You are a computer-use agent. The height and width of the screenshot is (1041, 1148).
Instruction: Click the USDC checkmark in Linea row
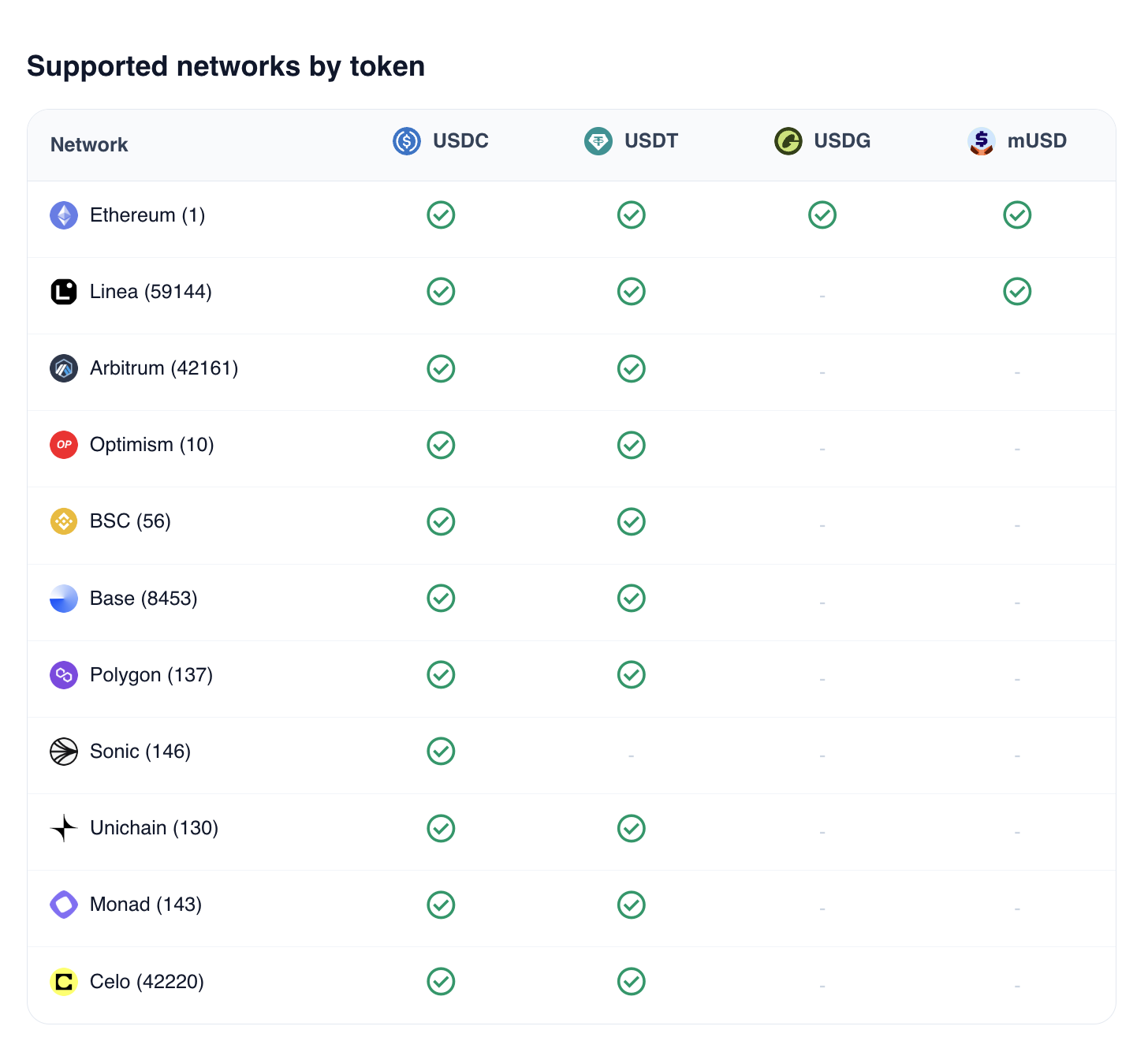click(x=441, y=291)
